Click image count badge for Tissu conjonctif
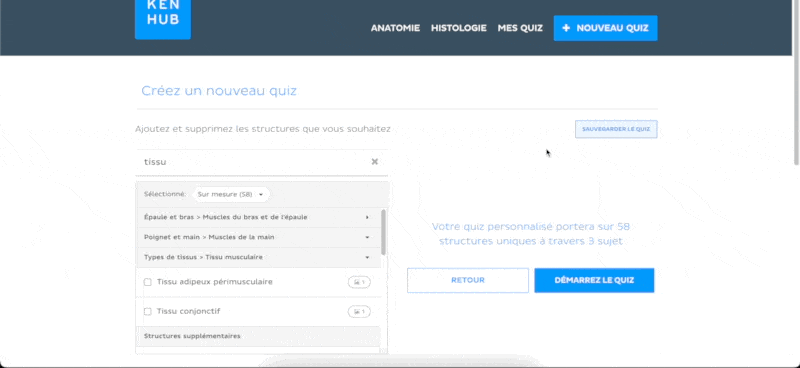Screen dimensions: 800x368 coord(359,312)
